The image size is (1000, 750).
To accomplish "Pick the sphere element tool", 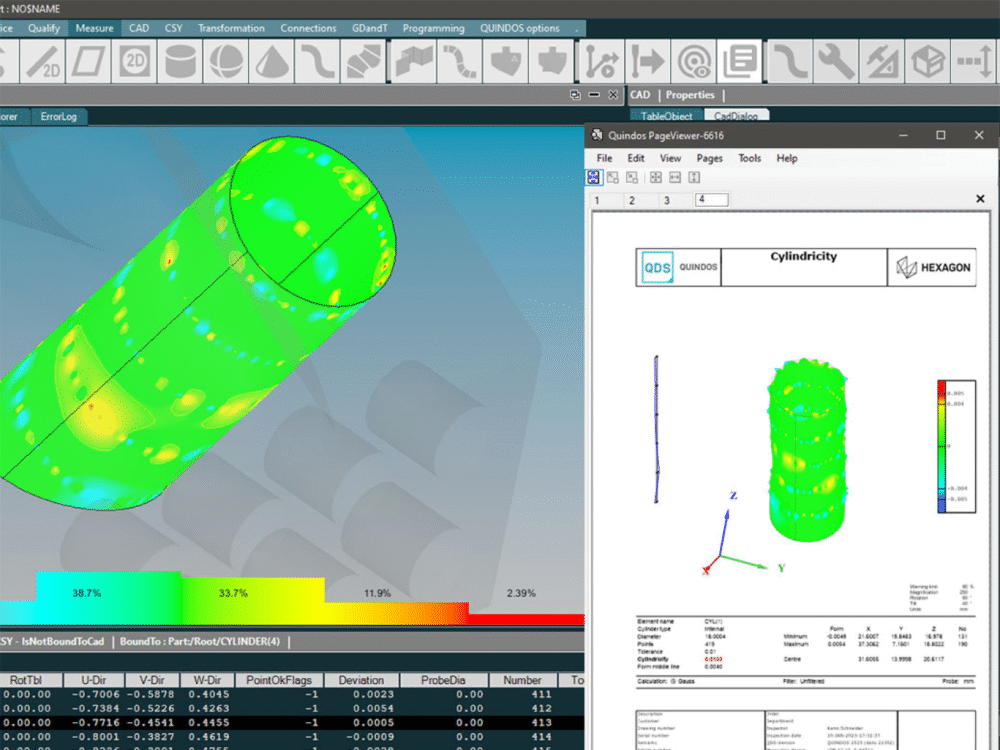I will [226, 62].
